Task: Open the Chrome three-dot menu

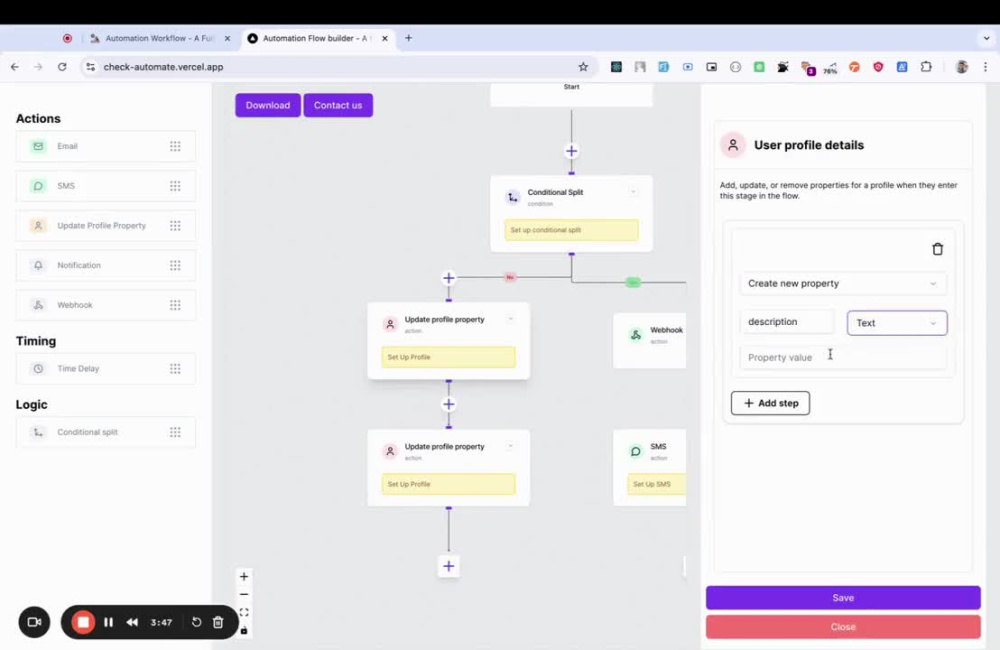Action: pyautogui.click(x=985, y=66)
